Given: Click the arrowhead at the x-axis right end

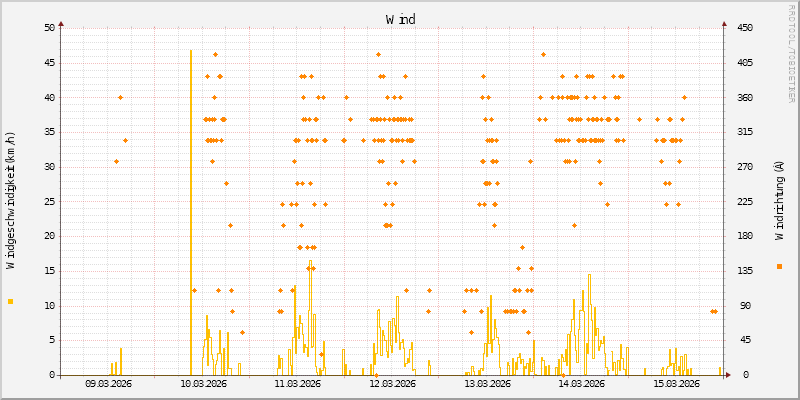Looking at the screenshot, I should 728,375.
